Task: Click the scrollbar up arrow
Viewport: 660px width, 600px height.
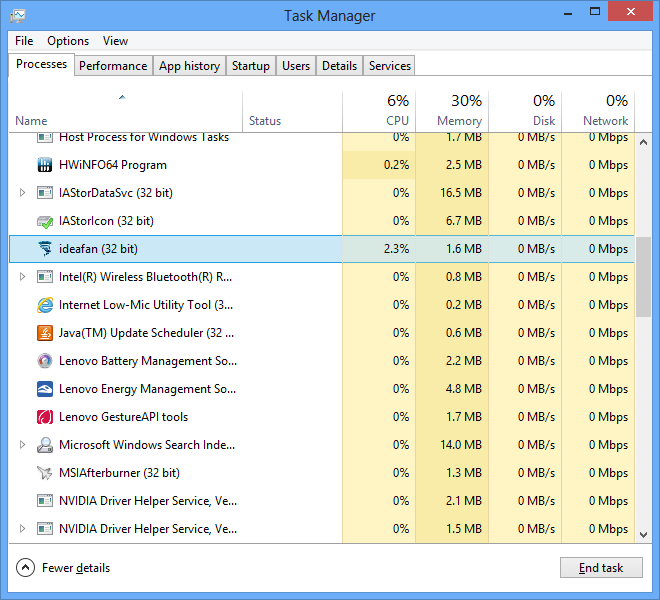Action: pos(643,142)
